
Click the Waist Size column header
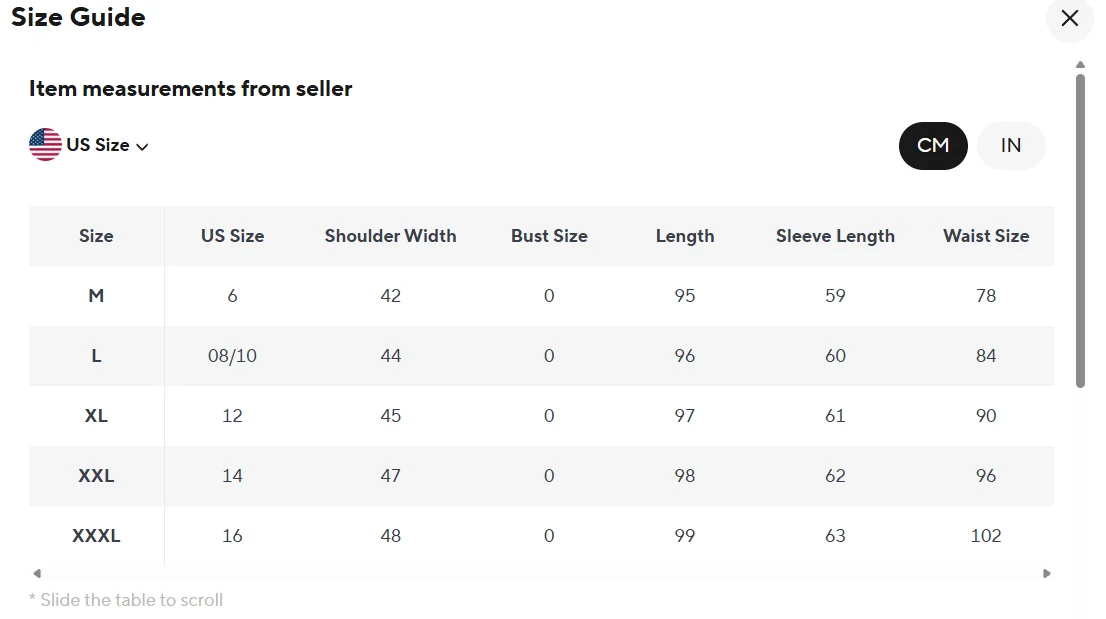coord(985,236)
